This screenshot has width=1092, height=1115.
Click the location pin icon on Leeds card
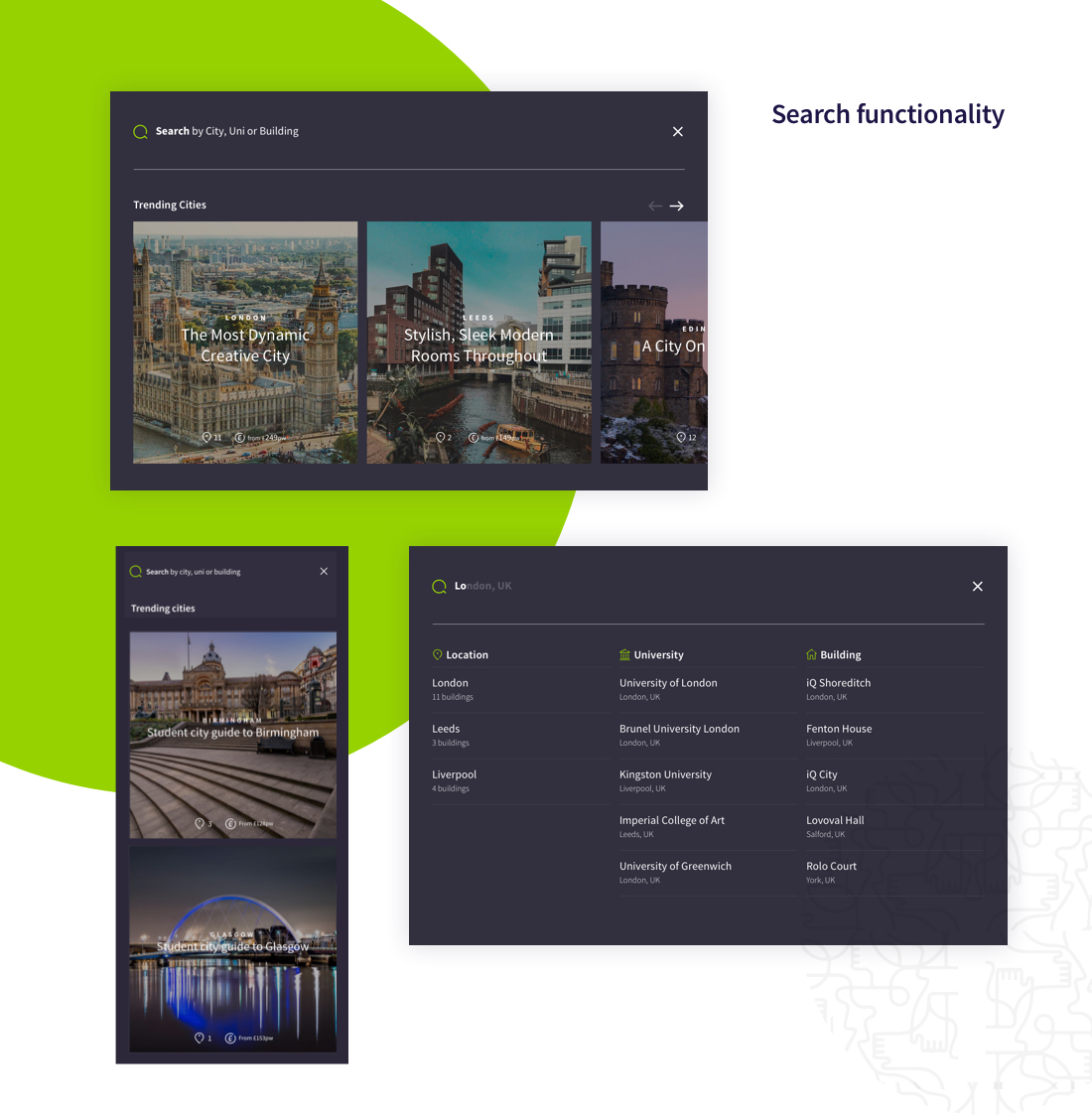(440, 437)
